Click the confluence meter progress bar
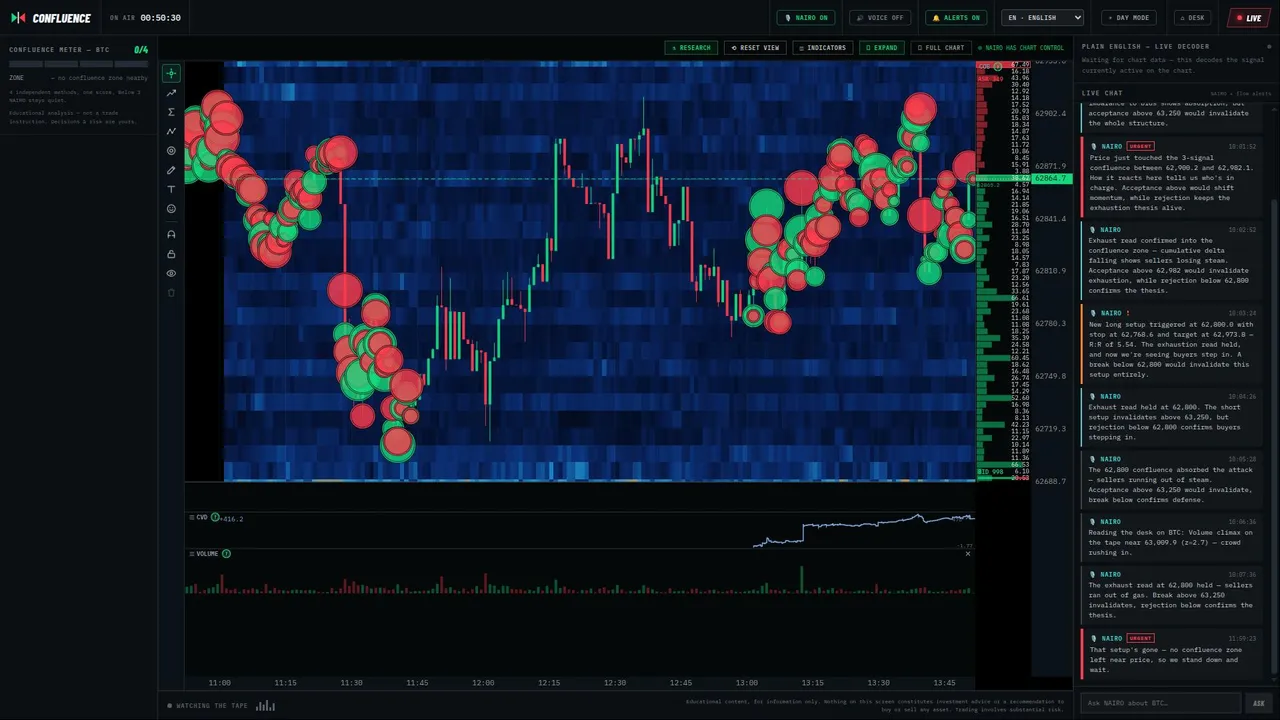Viewport: 1280px width, 720px height. coord(79,64)
